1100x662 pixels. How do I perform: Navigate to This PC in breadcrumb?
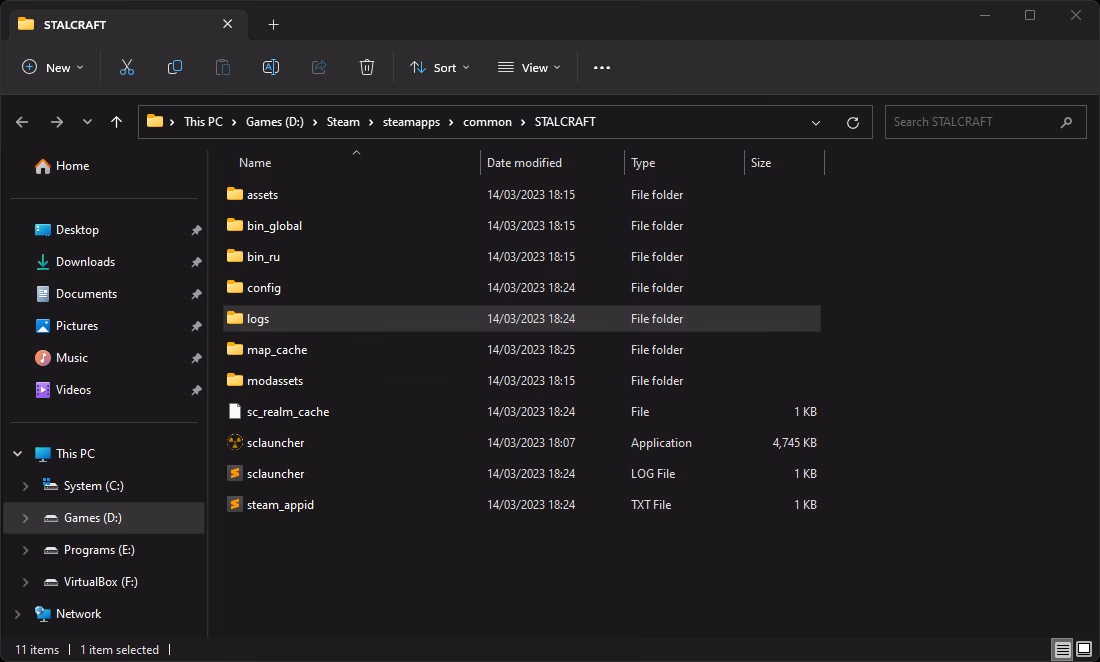[x=203, y=122]
